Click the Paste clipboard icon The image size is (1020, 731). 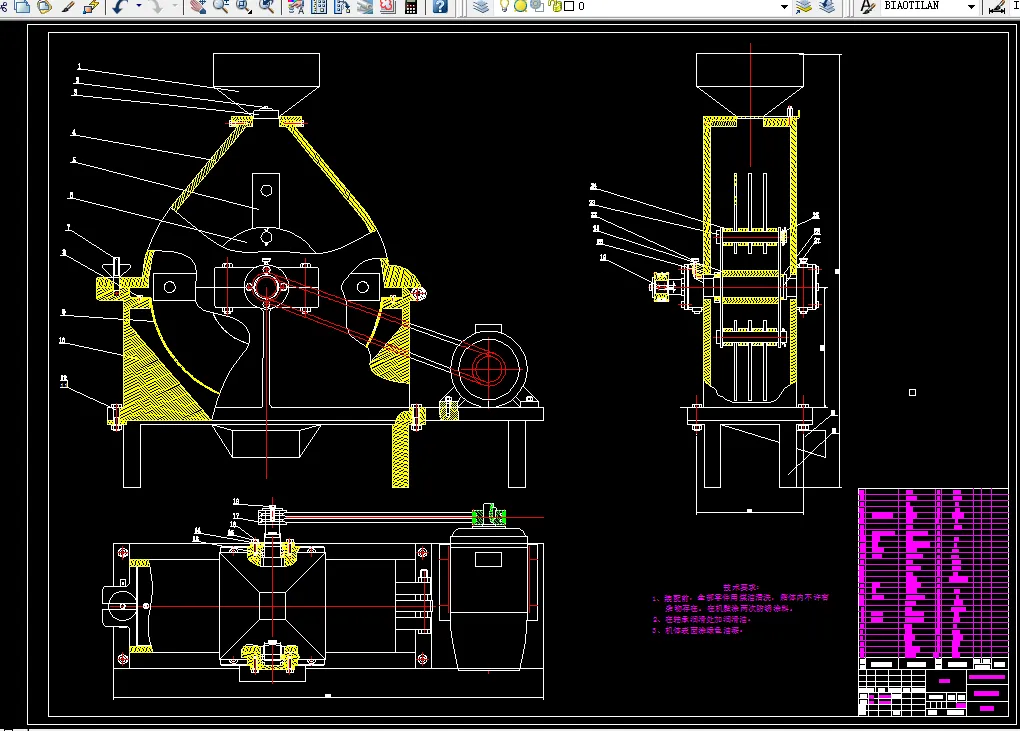[44, 7]
